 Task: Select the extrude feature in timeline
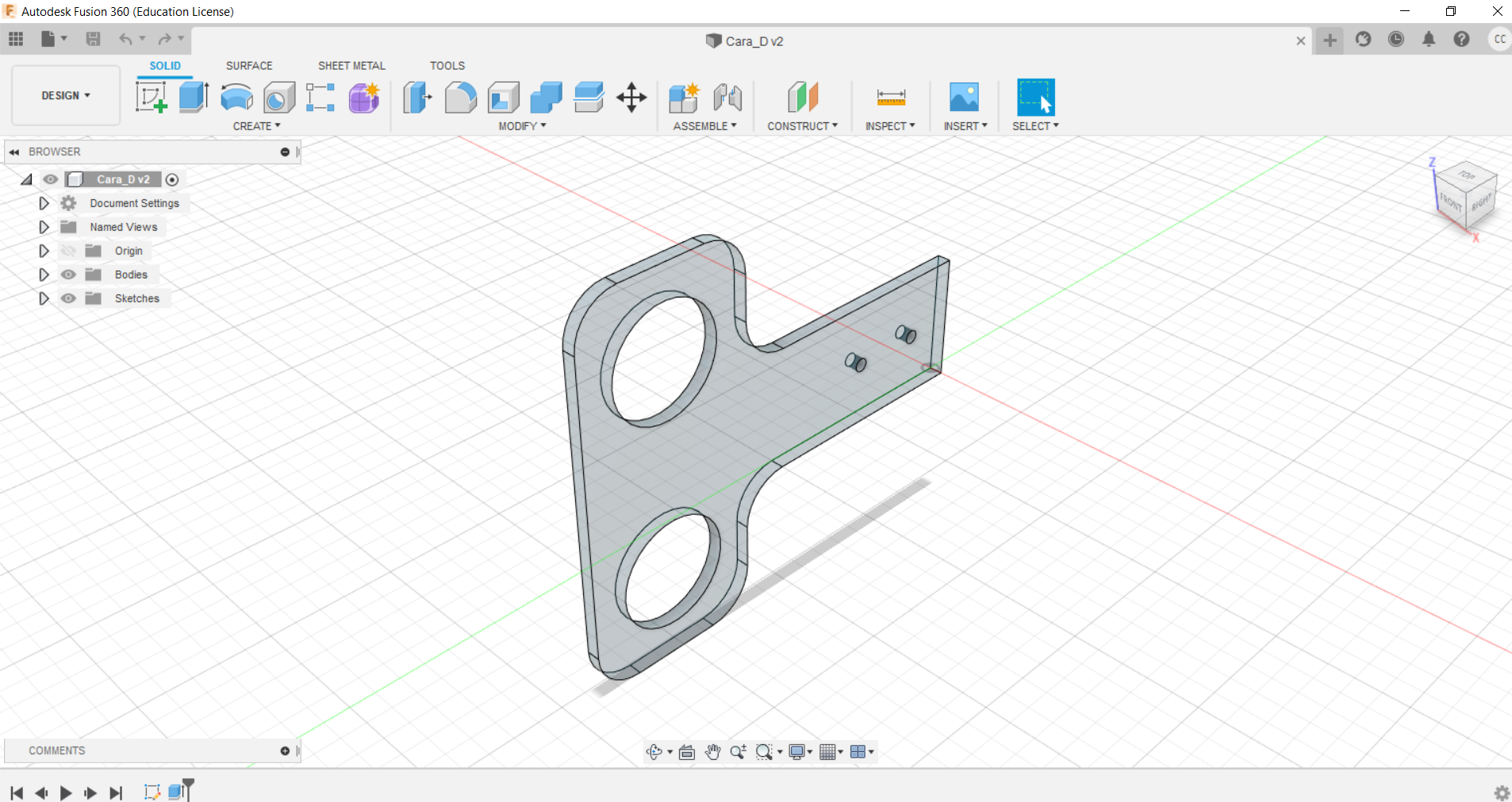[x=176, y=792]
